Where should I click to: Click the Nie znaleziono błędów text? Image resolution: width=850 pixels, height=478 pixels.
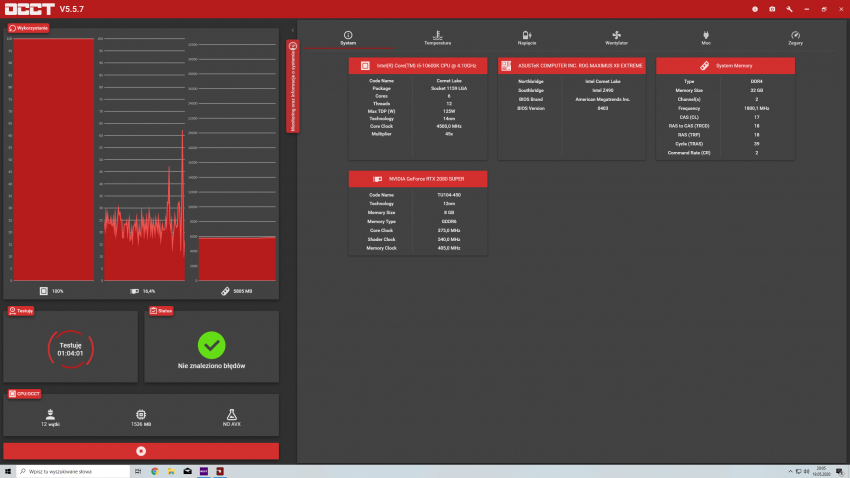(x=211, y=366)
